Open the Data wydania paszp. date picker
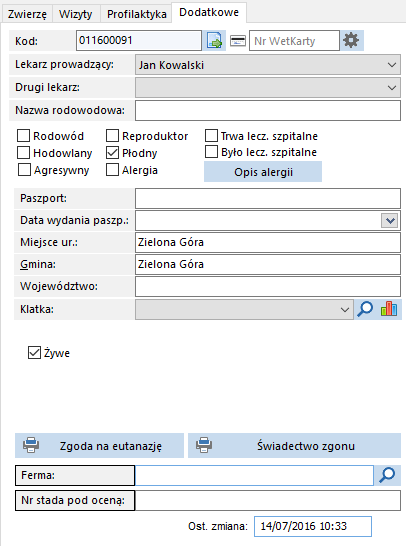The width and height of the screenshot is (406, 546). (390, 220)
